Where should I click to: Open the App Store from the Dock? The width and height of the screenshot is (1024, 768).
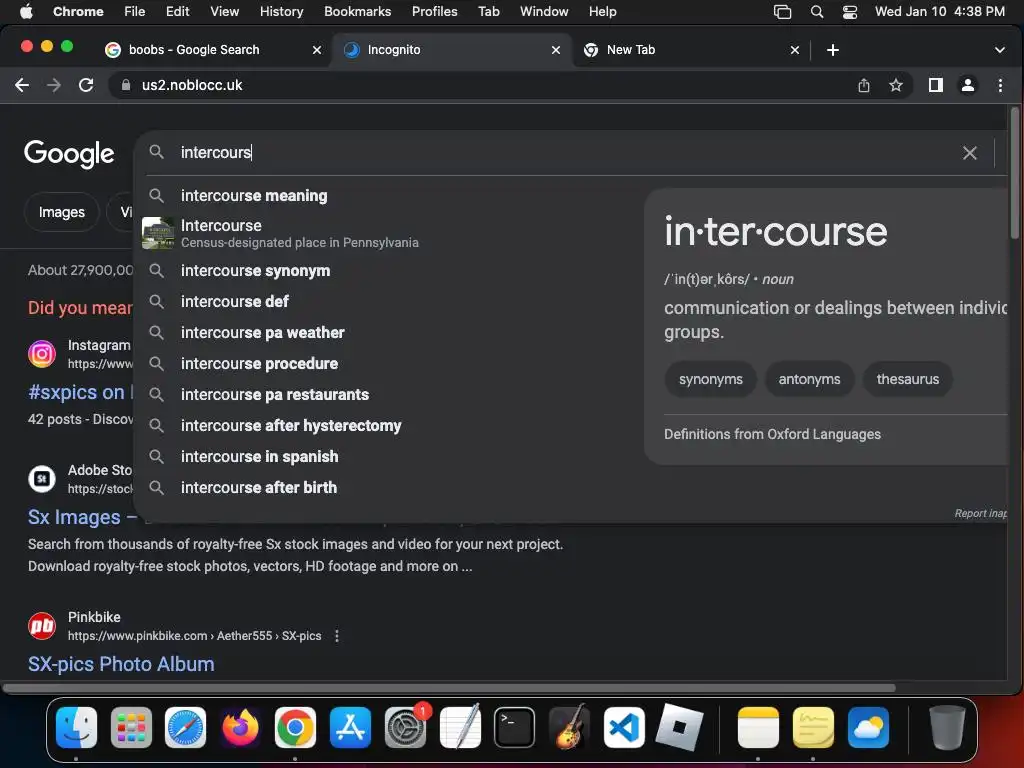[350, 727]
